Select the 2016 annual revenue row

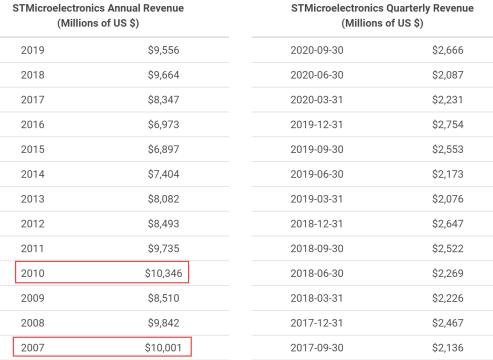114,124
